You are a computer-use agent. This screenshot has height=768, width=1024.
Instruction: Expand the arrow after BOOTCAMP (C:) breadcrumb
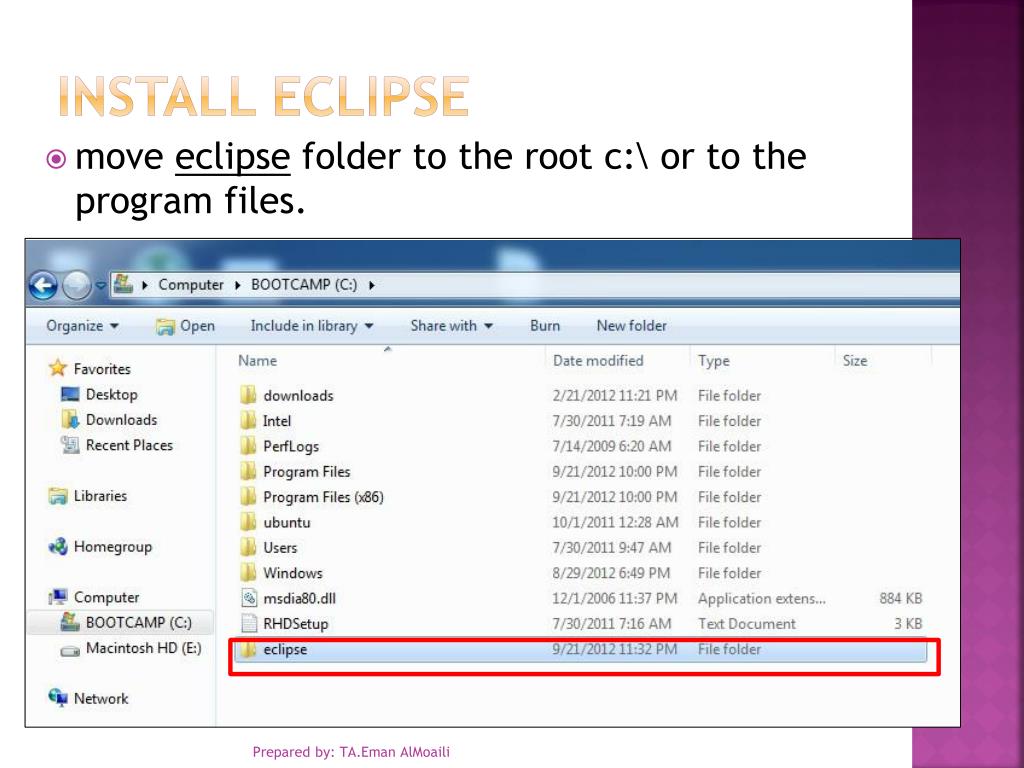tap(372, 285)
